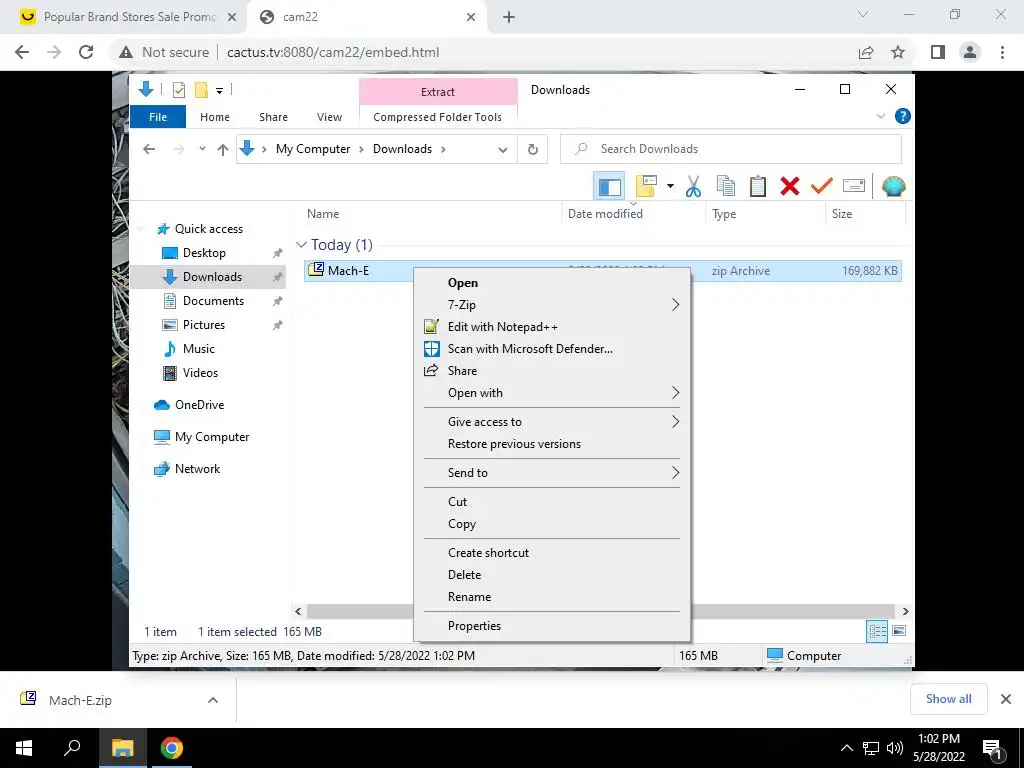Go back in File Explorer
Viewport: 1024px width, 768px height.
click(x=149, y=149)
